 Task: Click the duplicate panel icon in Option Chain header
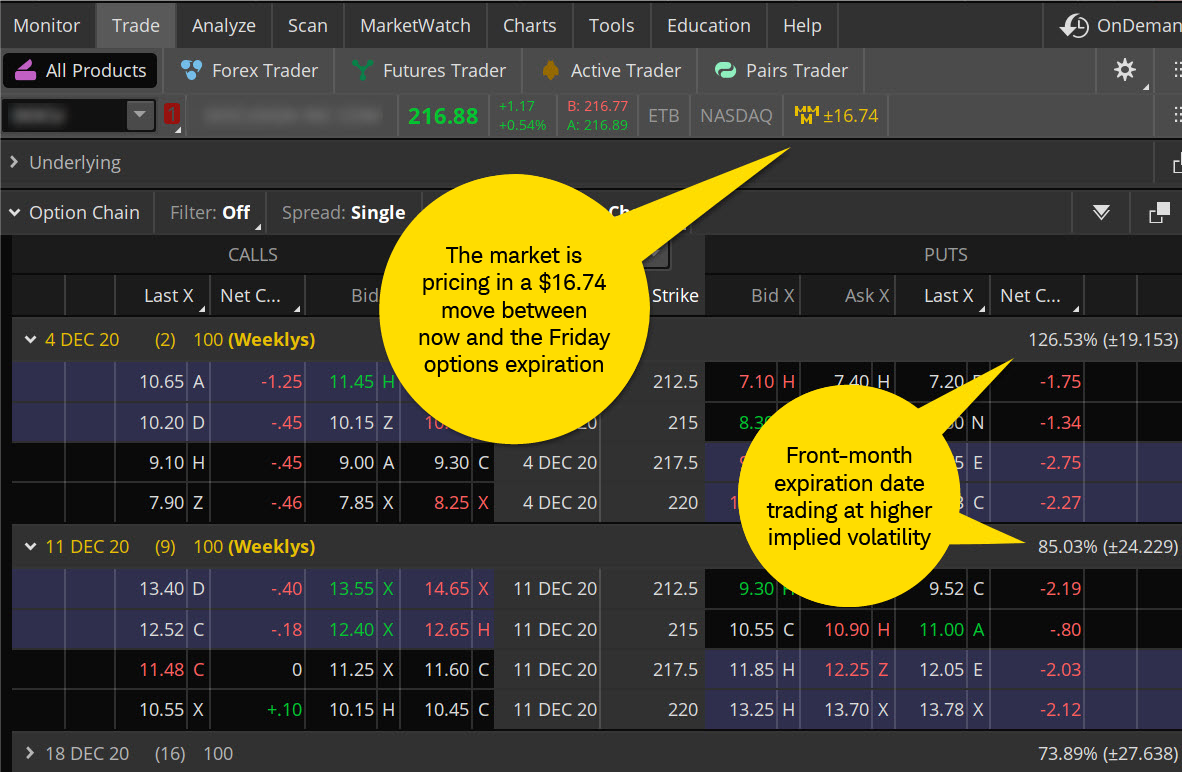pyautogui.click(x=1158, y=212)
